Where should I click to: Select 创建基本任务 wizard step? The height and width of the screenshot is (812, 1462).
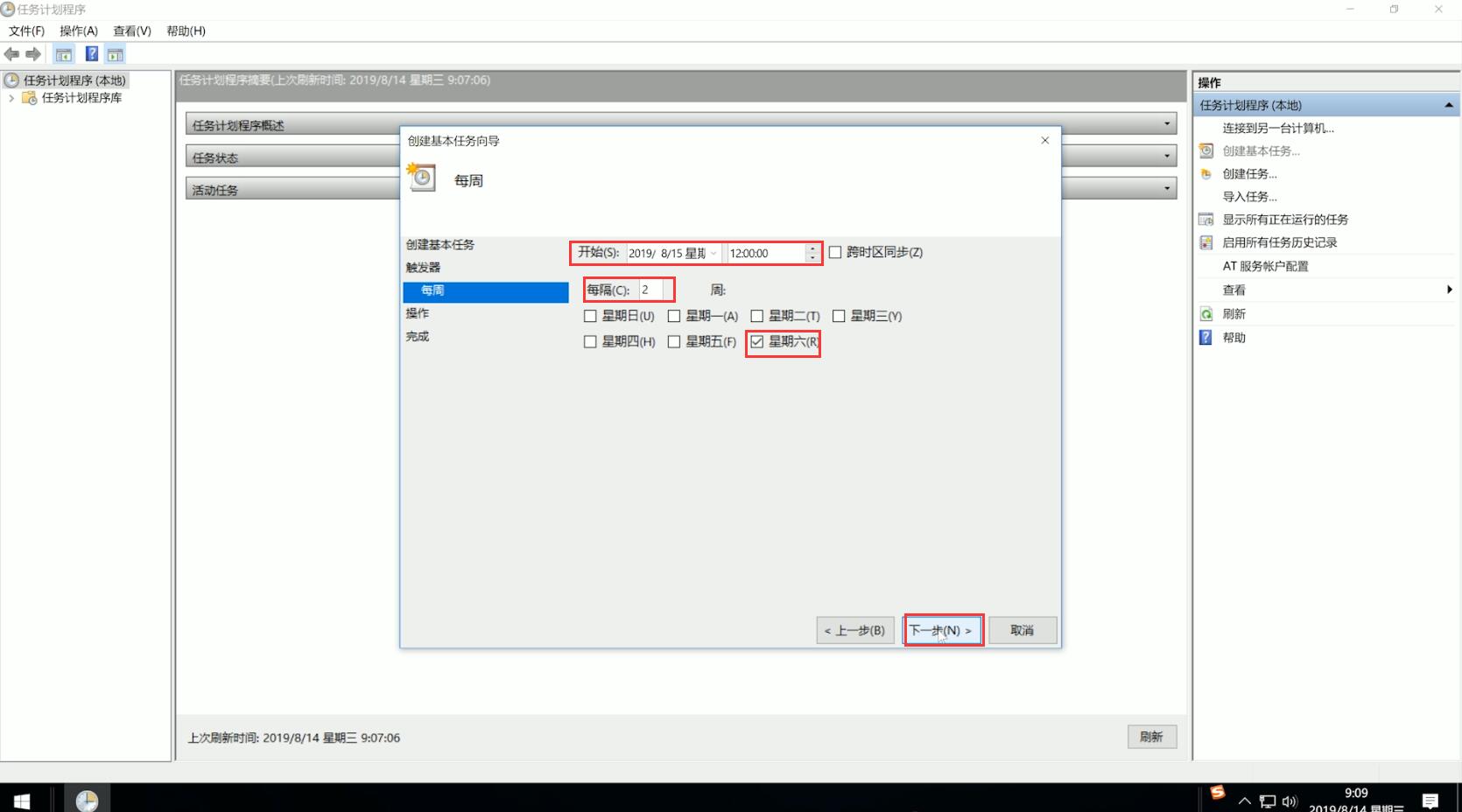point(440,245)
